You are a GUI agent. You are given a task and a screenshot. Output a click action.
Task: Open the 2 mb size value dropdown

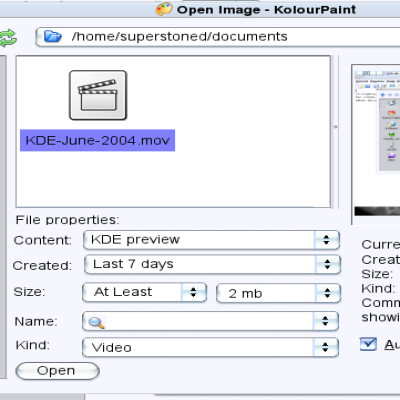pos(279,293)
